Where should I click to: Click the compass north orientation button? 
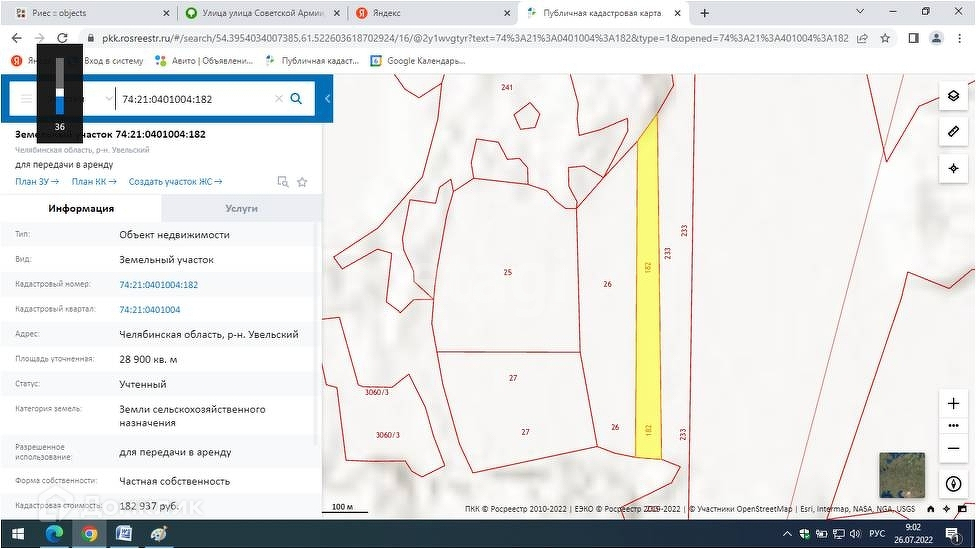click(953, 484)
